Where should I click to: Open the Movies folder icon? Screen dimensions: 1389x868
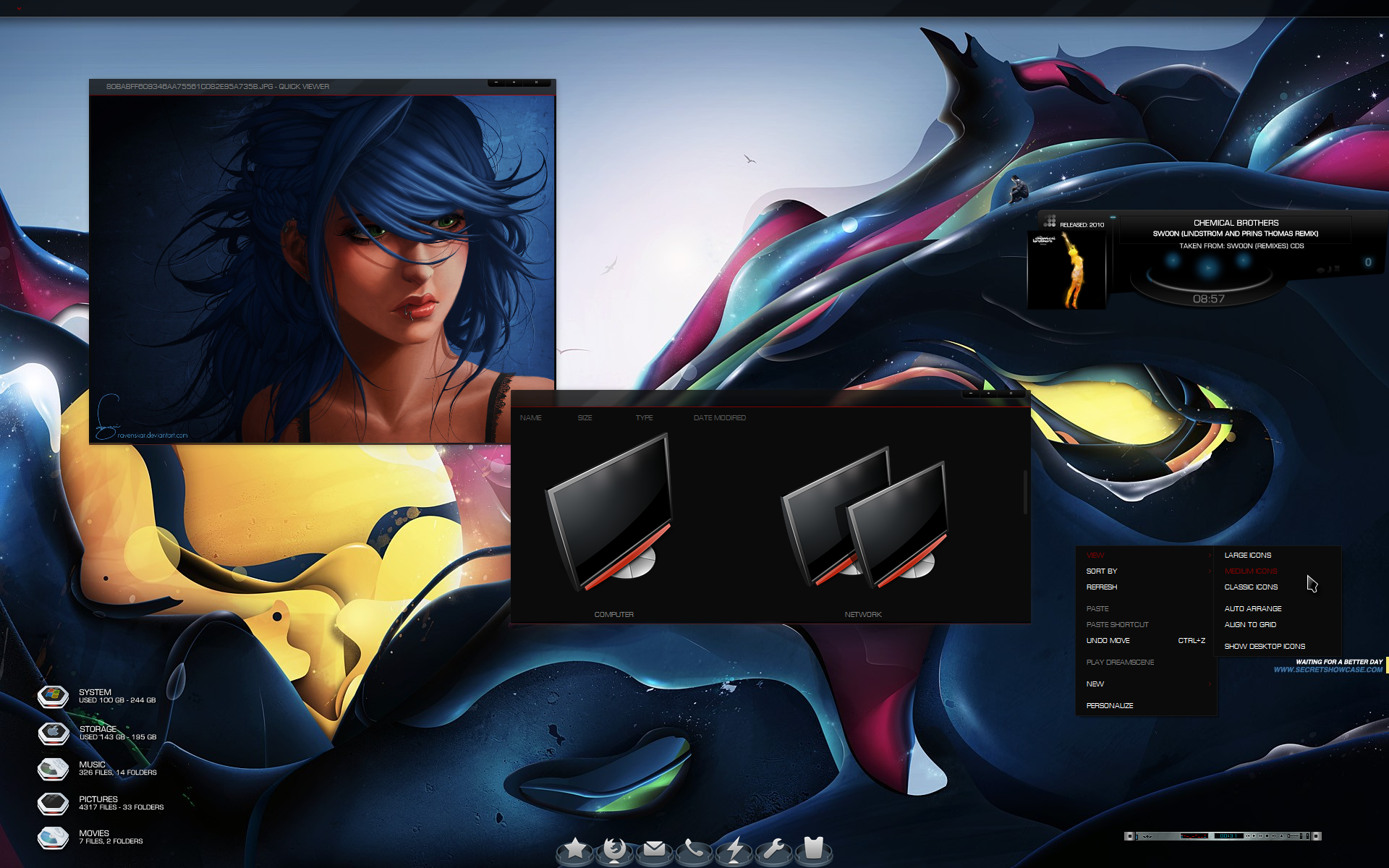click(x=53, y=837)
